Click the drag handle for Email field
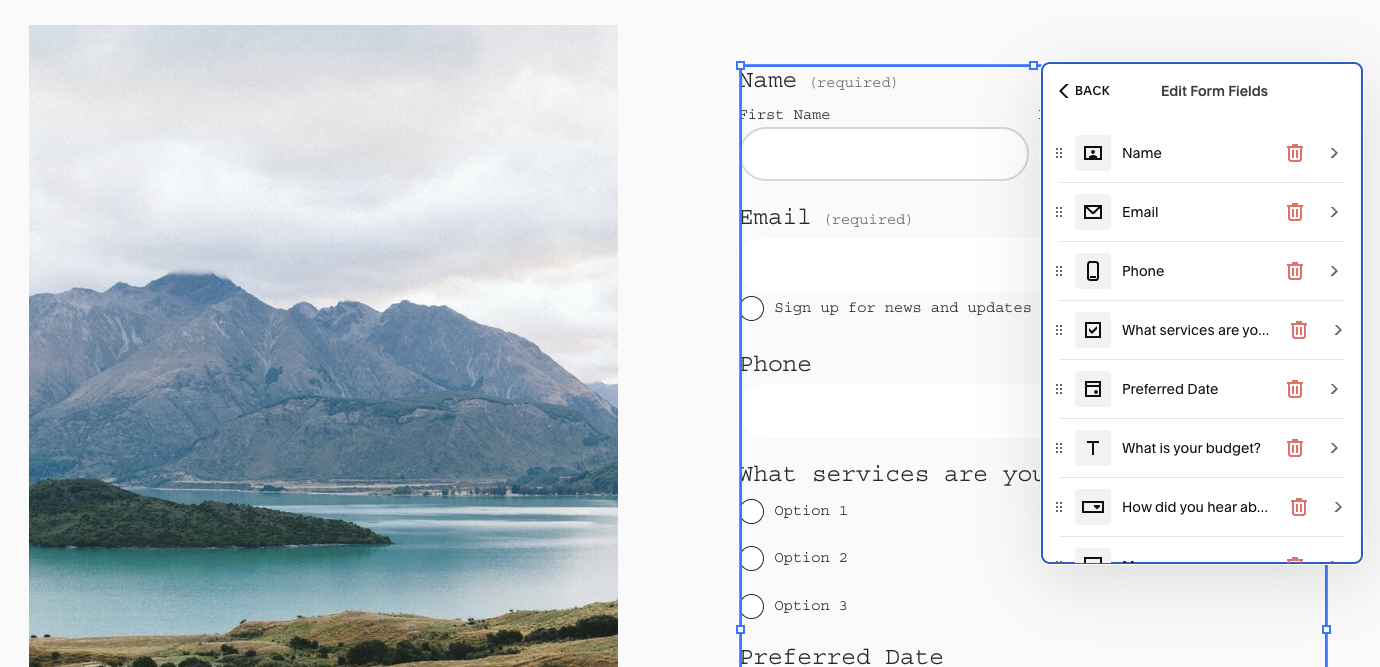Image resolution: width=1380 pixels, height=667 pixels. point(1060,212)
